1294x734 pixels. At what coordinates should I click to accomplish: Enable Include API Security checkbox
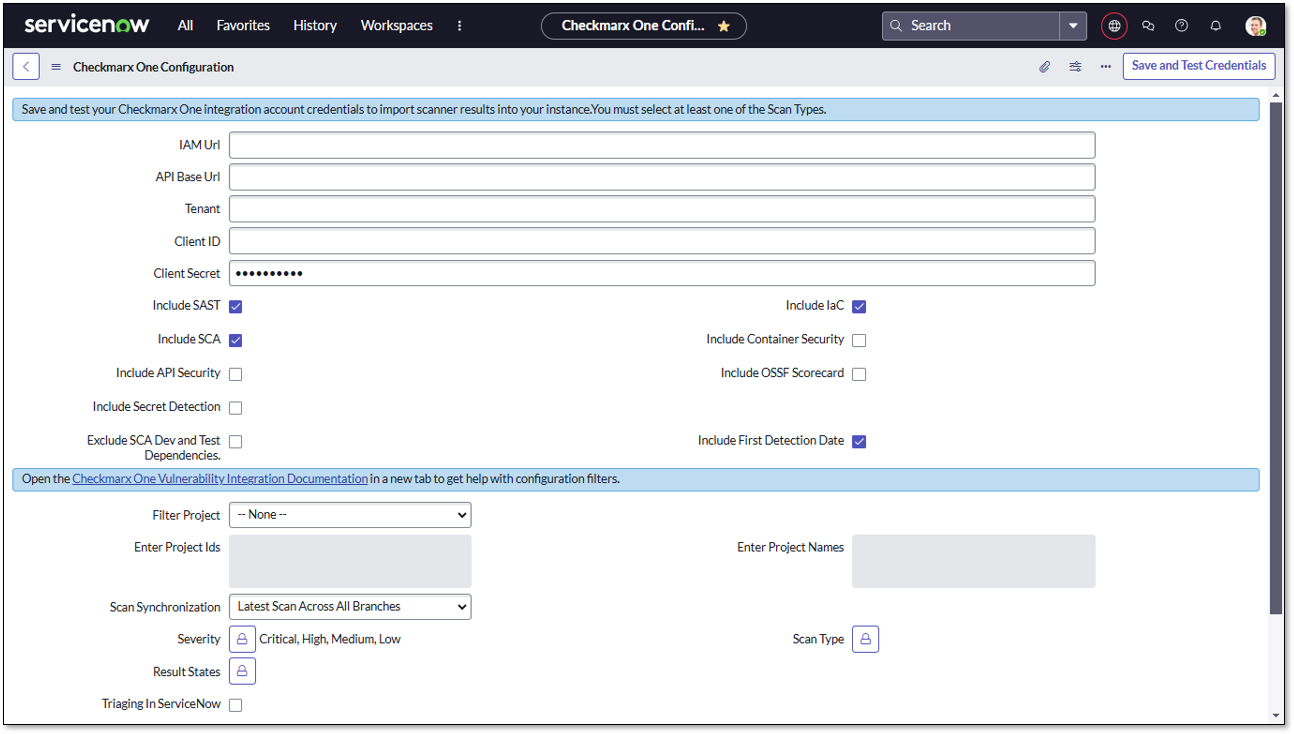[x=236, y=374]
